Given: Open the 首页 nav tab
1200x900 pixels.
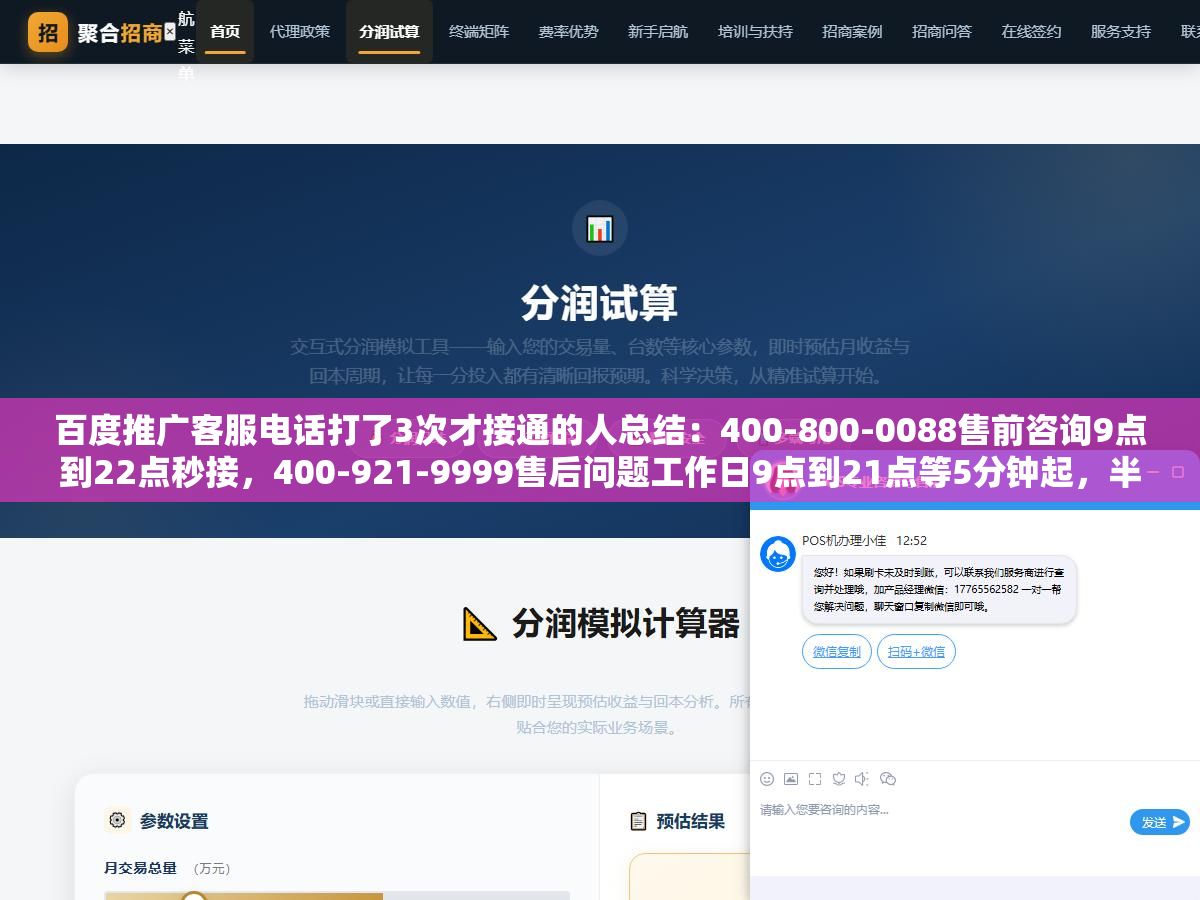Looking at the screenshot, I should click(225, 31).
